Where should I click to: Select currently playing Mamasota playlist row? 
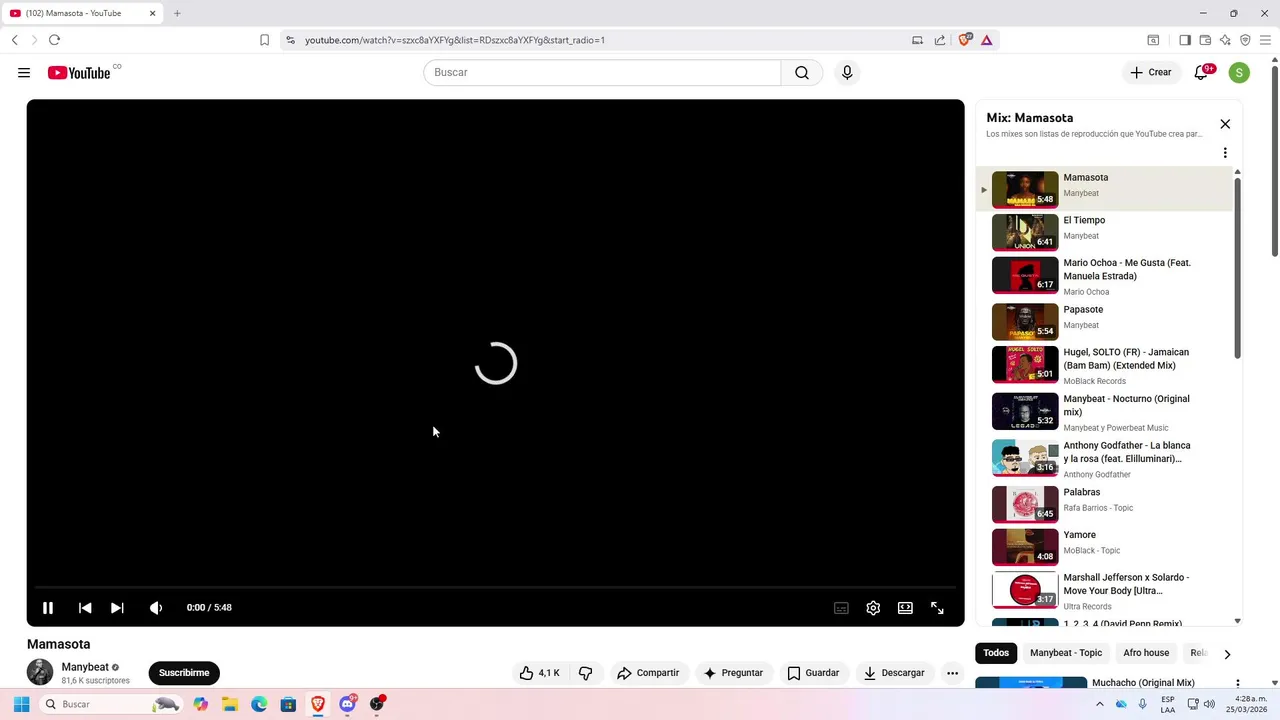[x=1105, y=189]
